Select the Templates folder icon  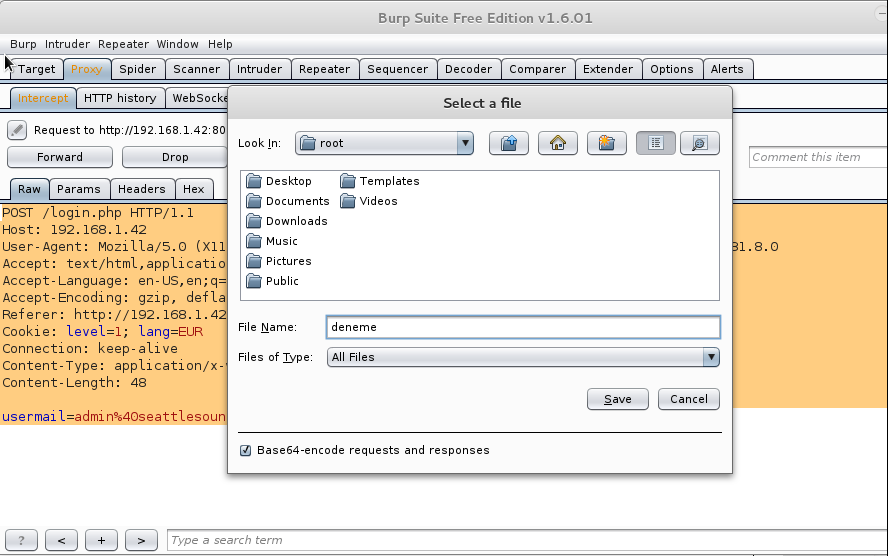click(x=347, y=181)
